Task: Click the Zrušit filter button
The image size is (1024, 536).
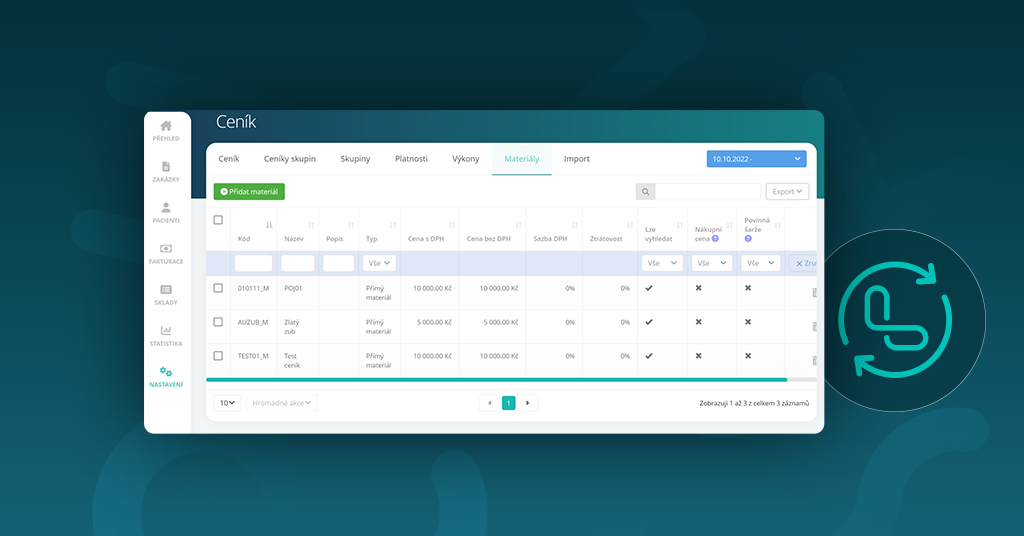Action: pos(803,263)
